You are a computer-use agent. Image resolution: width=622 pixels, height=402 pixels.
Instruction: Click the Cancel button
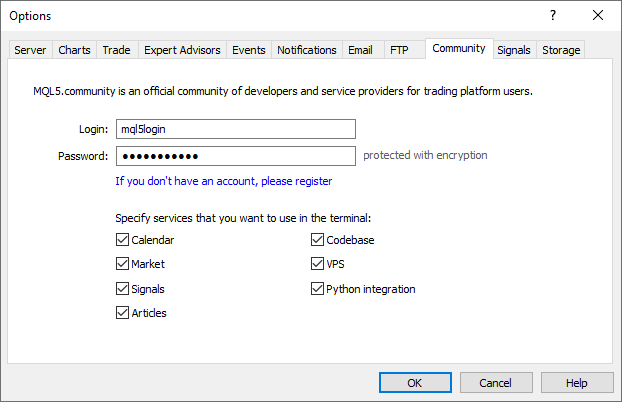(x=496, y=383)
